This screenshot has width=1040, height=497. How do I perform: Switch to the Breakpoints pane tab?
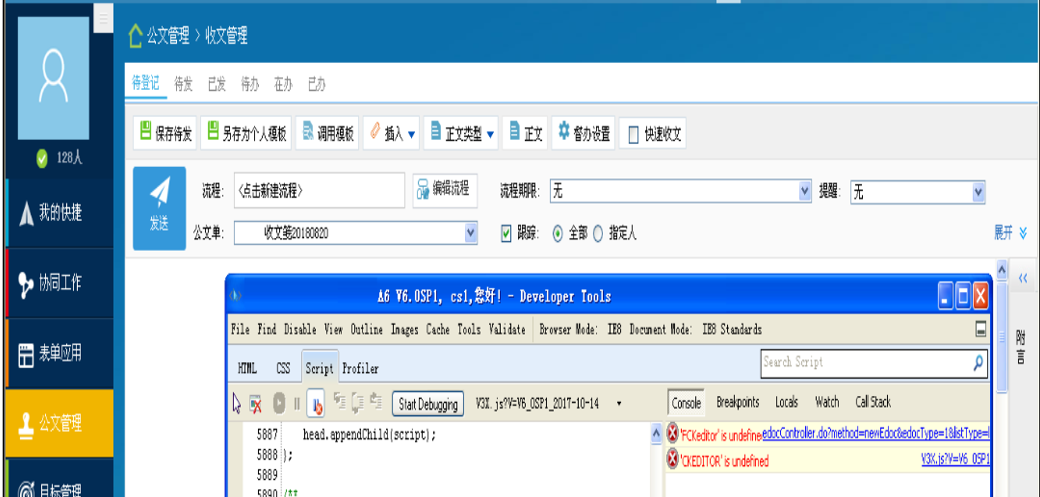(x=737, y=402)
